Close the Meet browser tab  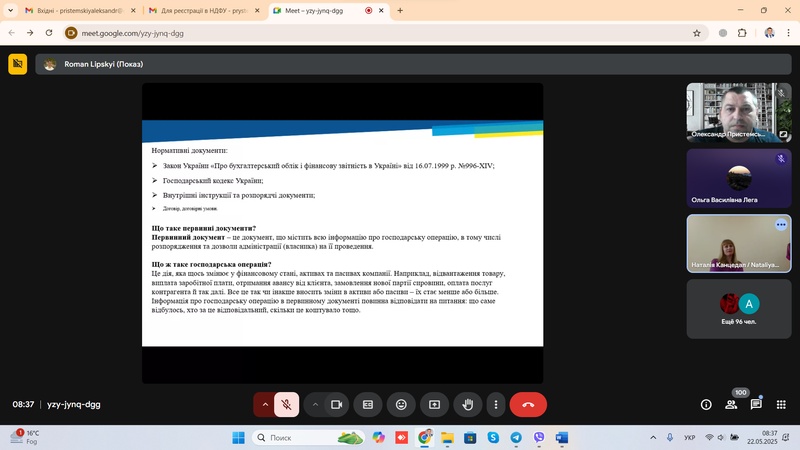click(381, 10)
